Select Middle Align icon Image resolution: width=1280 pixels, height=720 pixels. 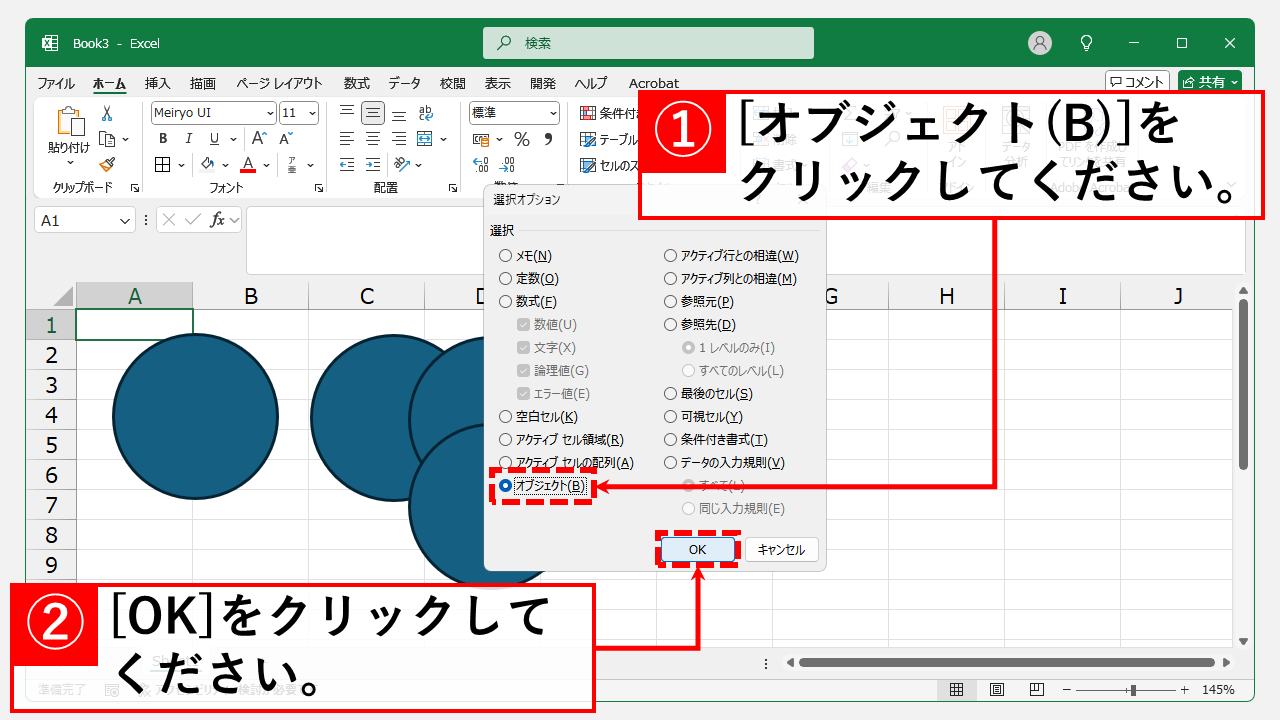tap(373, 113)
